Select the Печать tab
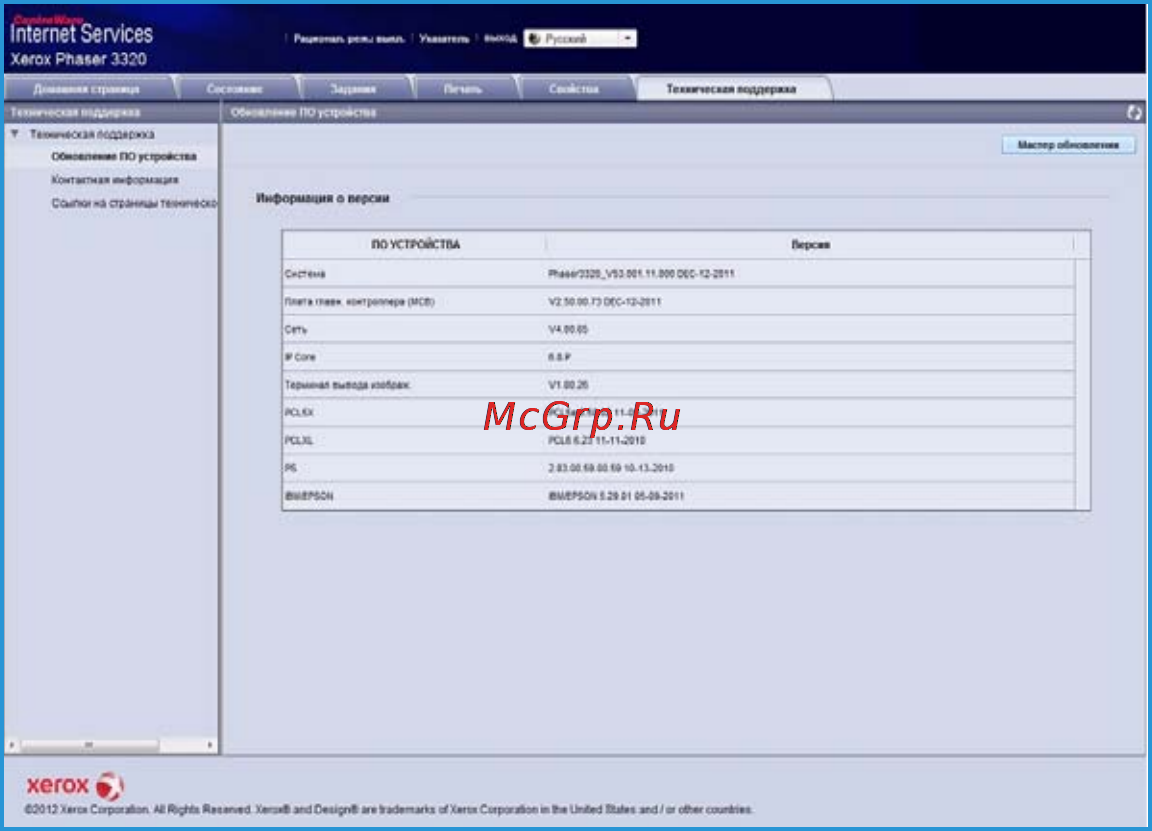Viewport: 1152px width, 831px height. 462,89
